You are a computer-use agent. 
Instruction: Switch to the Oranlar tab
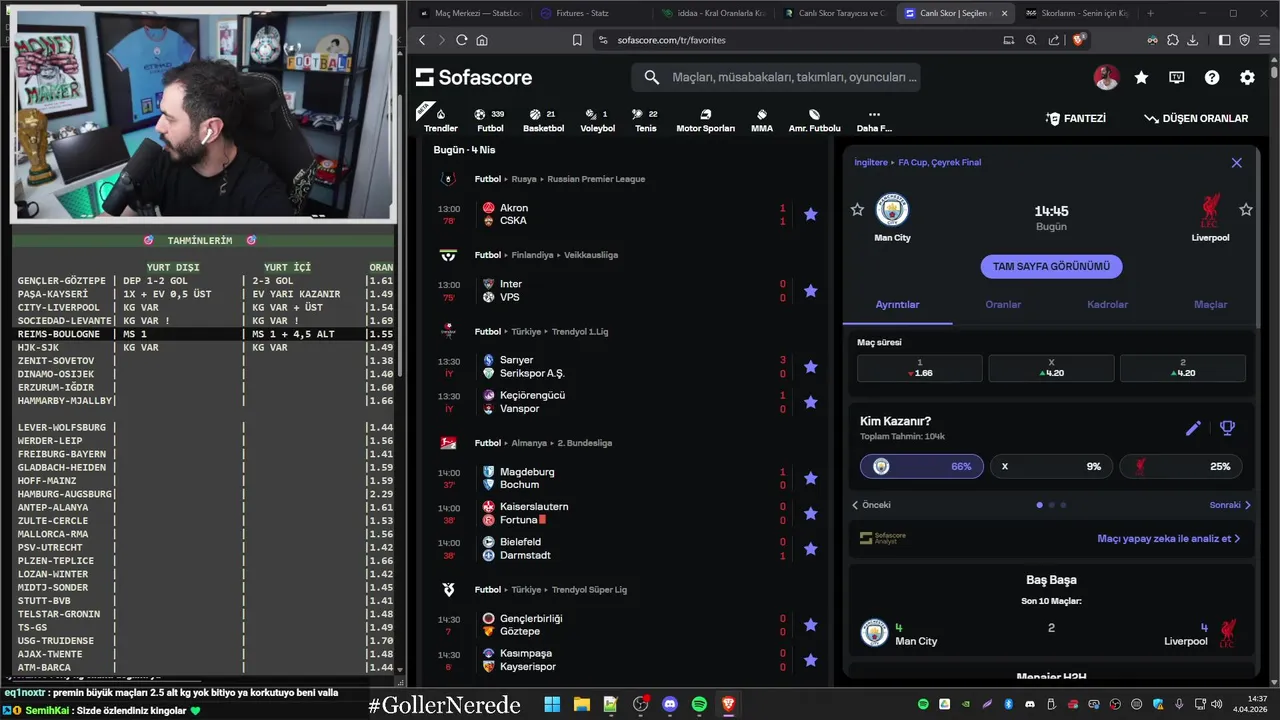point(1003,304)
